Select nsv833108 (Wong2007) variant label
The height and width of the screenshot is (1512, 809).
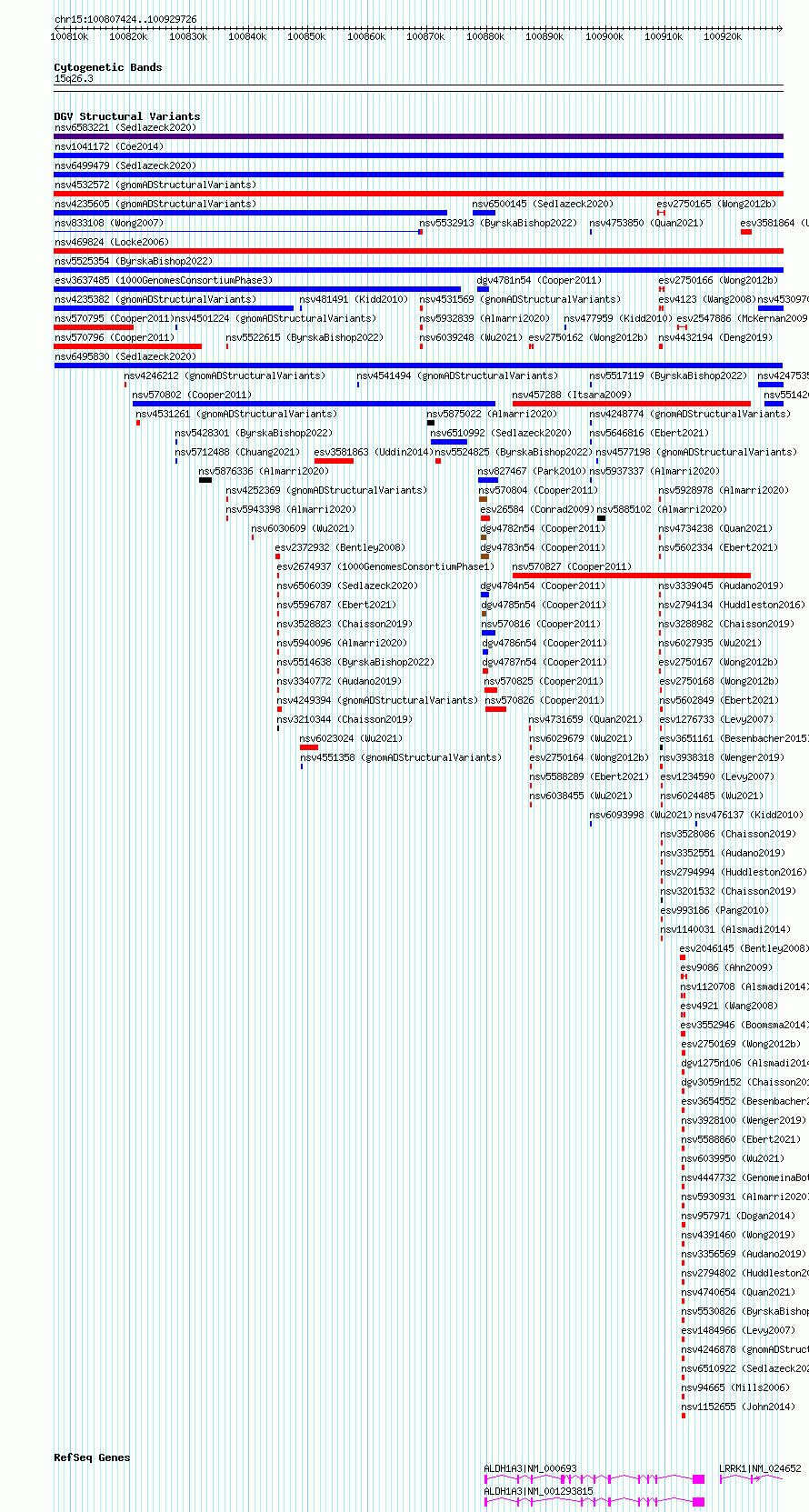[109, 223]
